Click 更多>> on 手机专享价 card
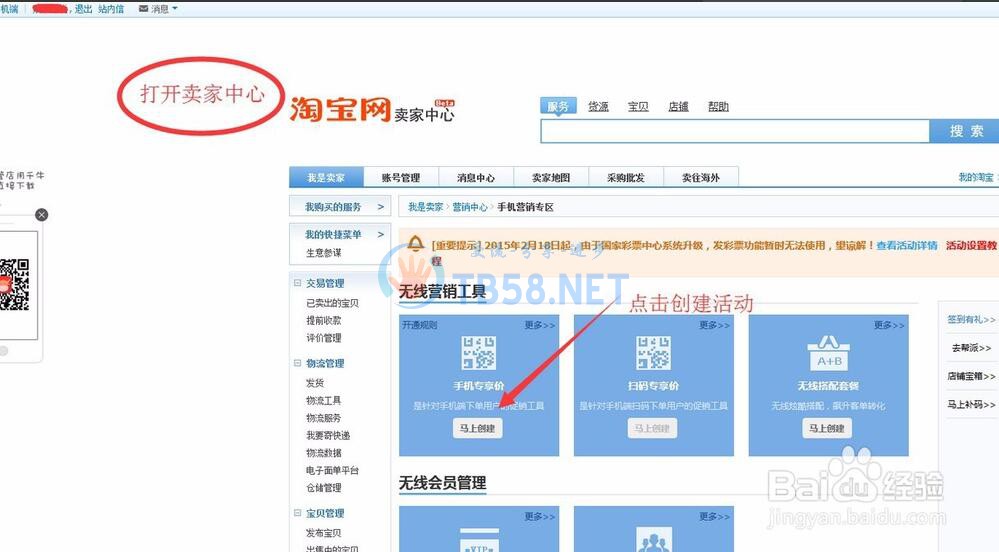Screen dimensions: 999x552 (540, 325)
